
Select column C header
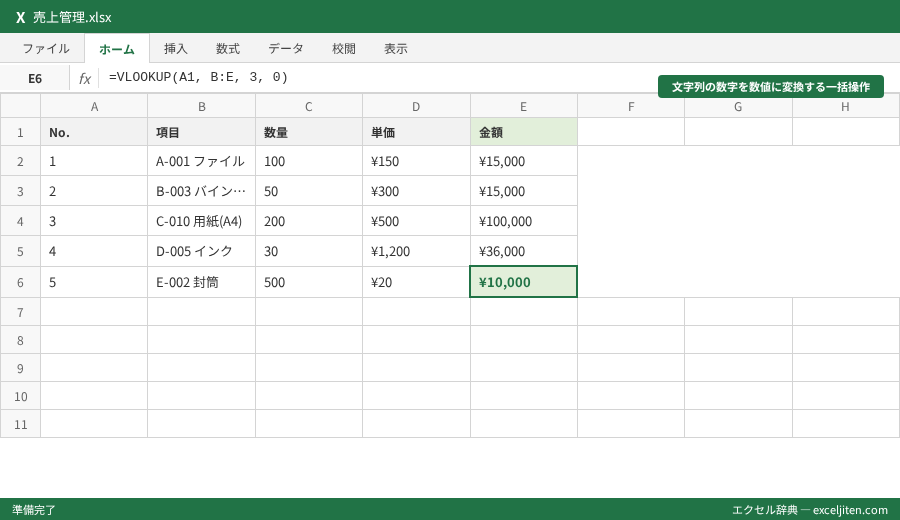pos(309,106)
